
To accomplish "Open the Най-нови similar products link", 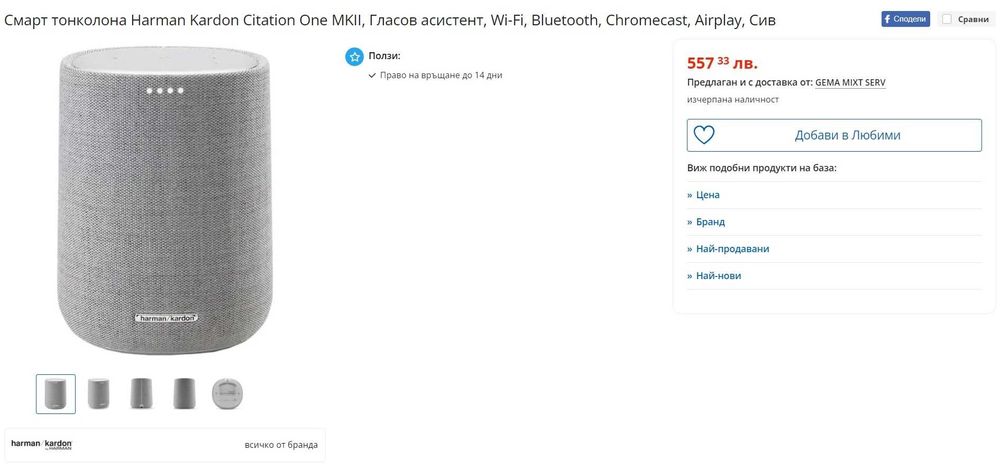I will 718,276.
